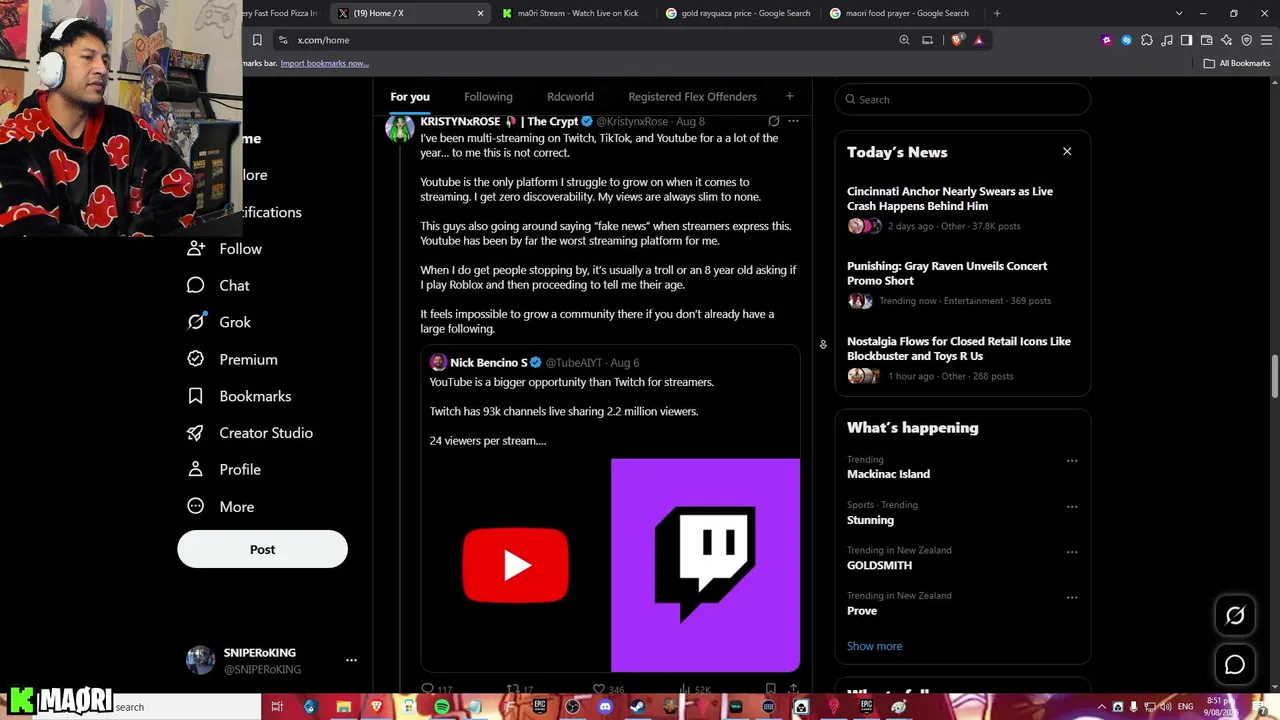This screenshot has height=720, width=1280.
Task: Open the Follow item in the sidebar
Action: pos(224,249)
